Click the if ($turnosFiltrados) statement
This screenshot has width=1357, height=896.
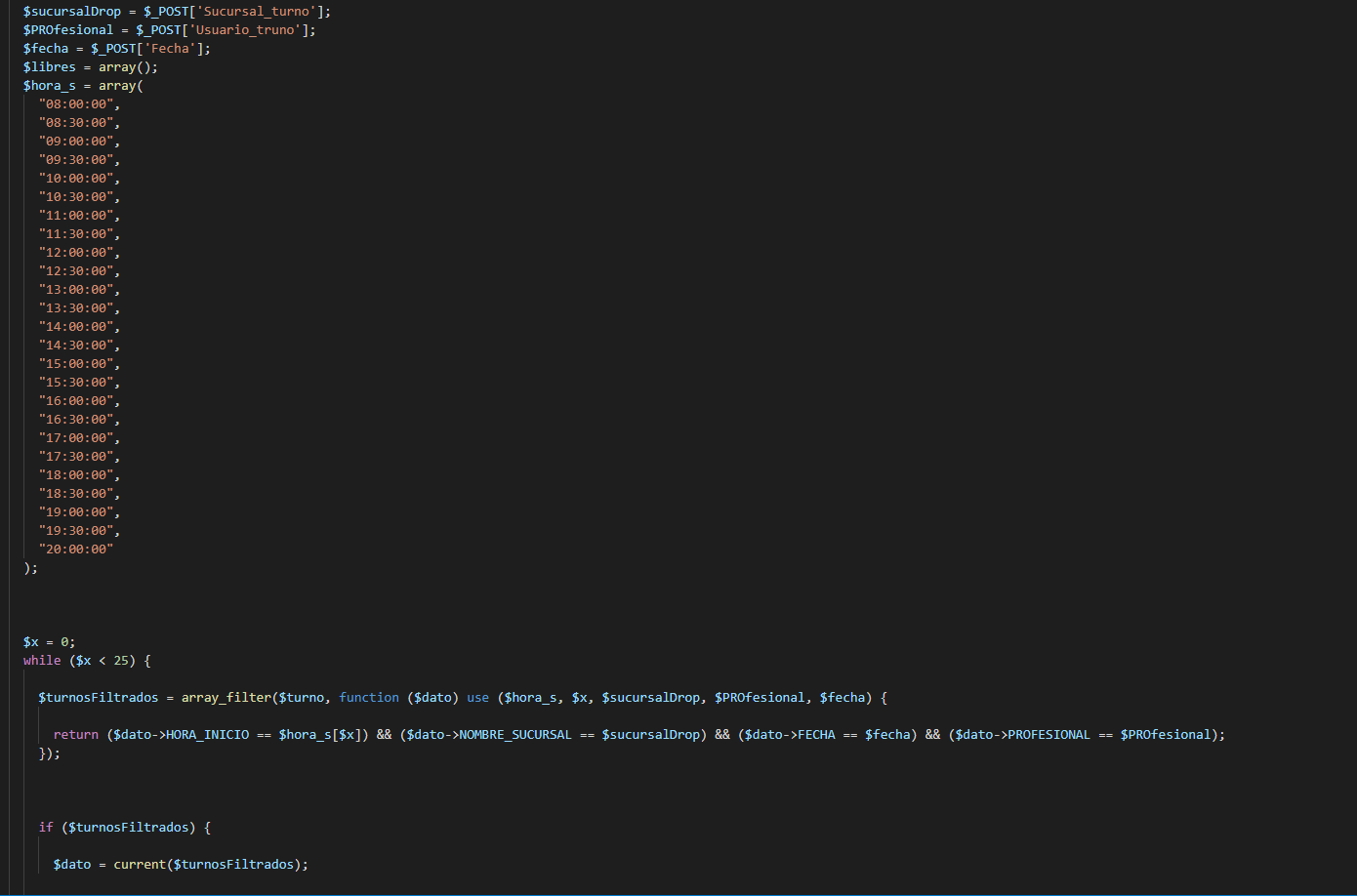[x=125, y=828]
